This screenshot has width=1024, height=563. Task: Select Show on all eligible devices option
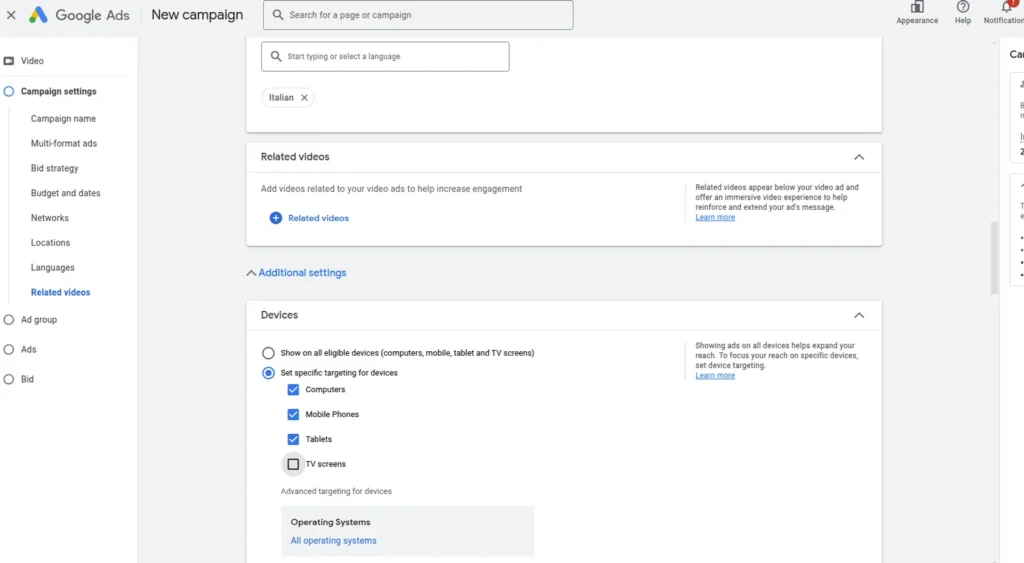coord(268,353)
